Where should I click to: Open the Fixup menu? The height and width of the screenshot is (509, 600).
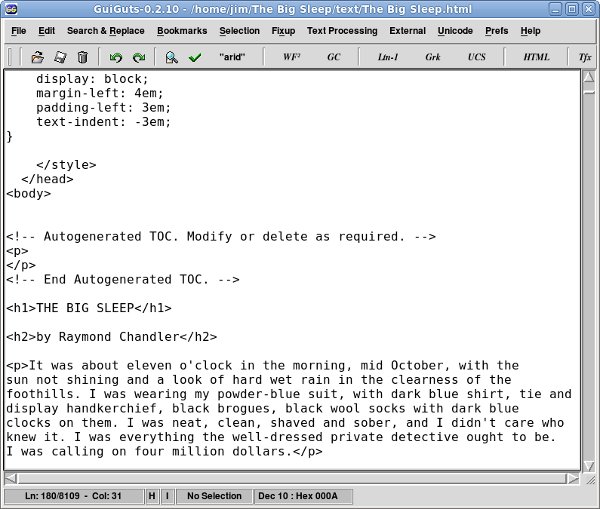click(283, 31)
